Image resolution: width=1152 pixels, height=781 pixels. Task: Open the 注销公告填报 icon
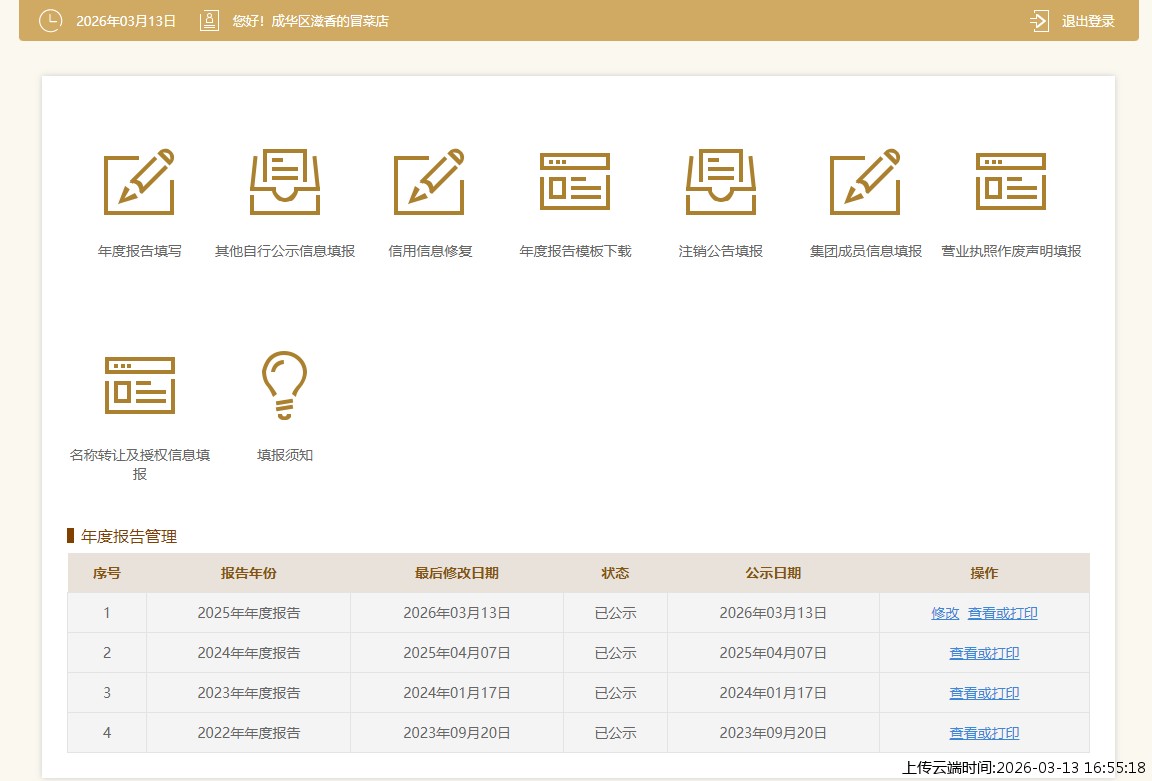click(x=721, y=182)
